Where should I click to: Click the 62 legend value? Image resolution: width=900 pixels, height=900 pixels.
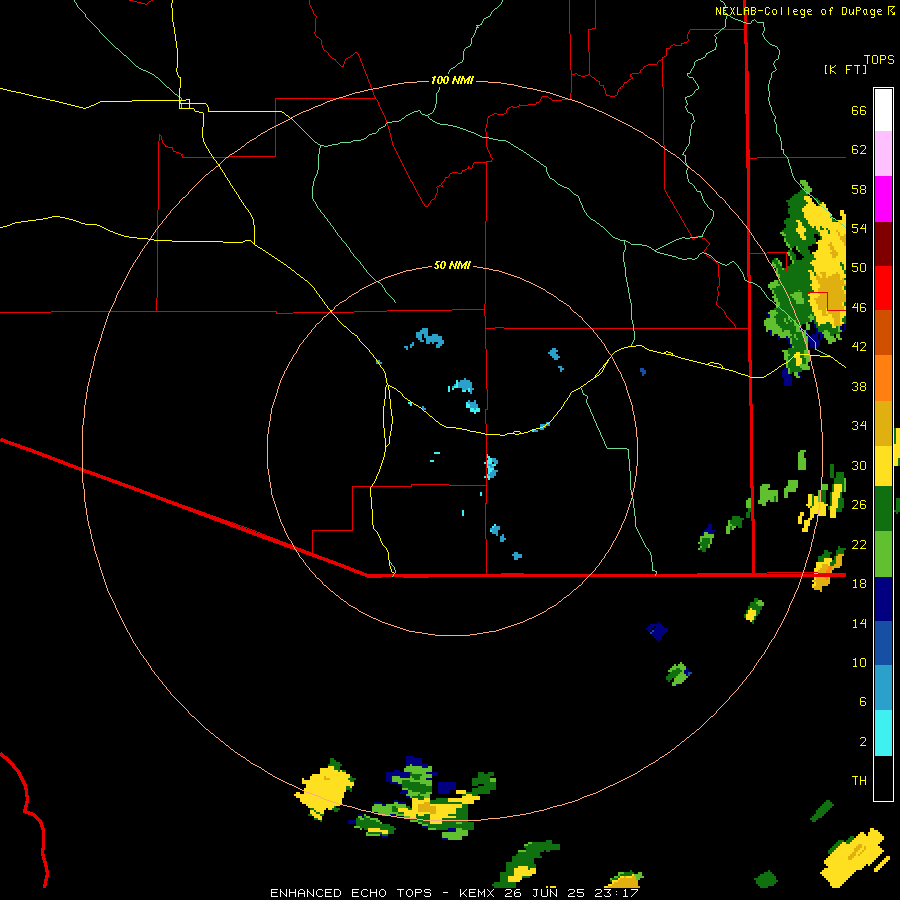click(x=859, y=149)
